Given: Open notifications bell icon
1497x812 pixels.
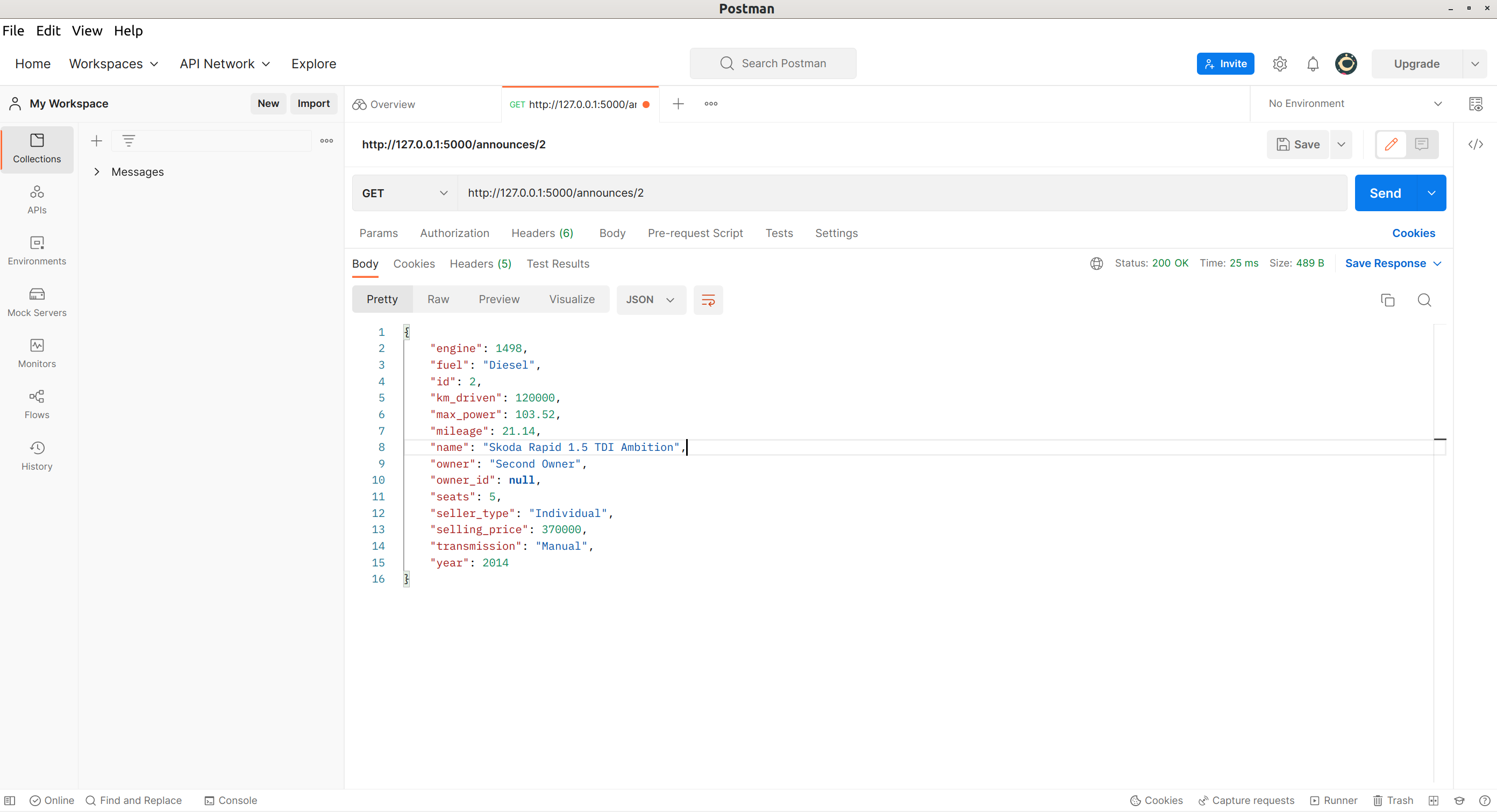Looking at the screenshot, I should coord(1312,64).
